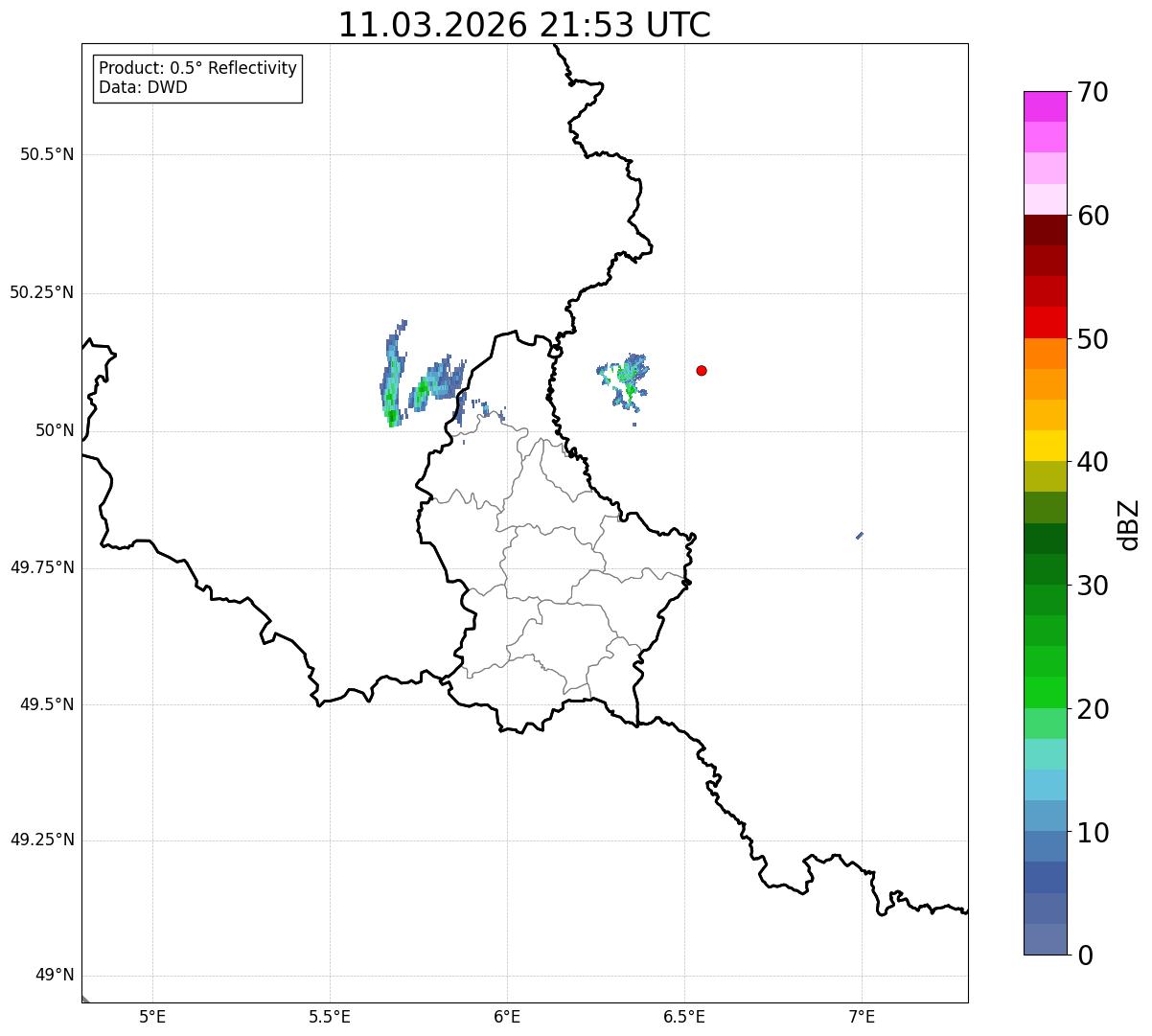Select the "50.25°N" latitude label
The width and height of the screenshot is (1152, 1036).
coord(42,292)
